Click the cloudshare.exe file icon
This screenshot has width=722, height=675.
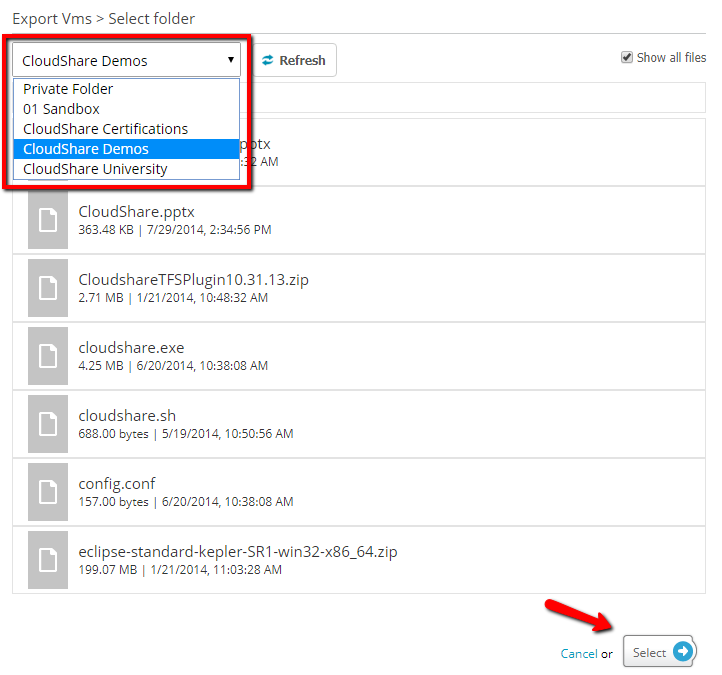[x=48, y=356]
